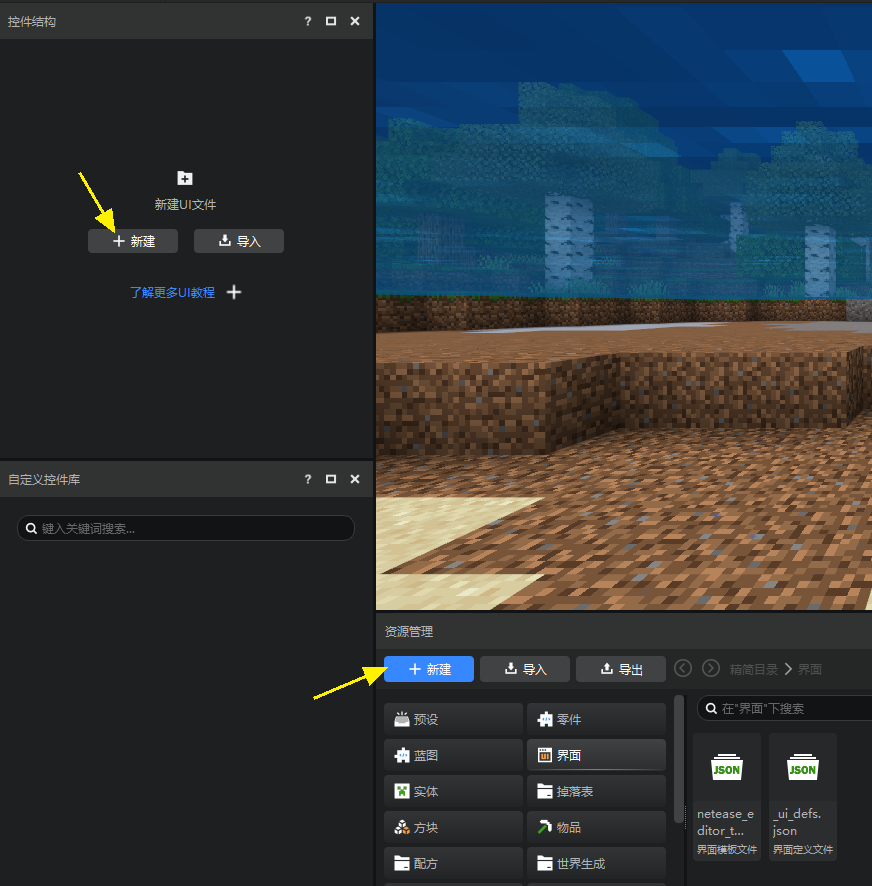Focus the 键入关键词搜索 search field
Screen dimensions: 872x886
tap(186, 528)
